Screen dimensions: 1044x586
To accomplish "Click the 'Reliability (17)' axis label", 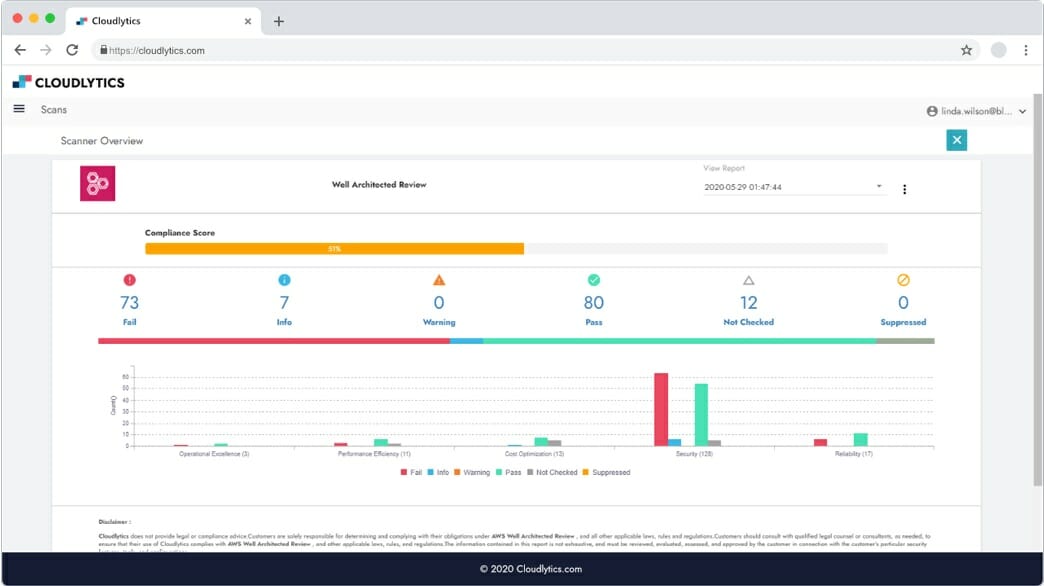I will (x=854, y=454).
